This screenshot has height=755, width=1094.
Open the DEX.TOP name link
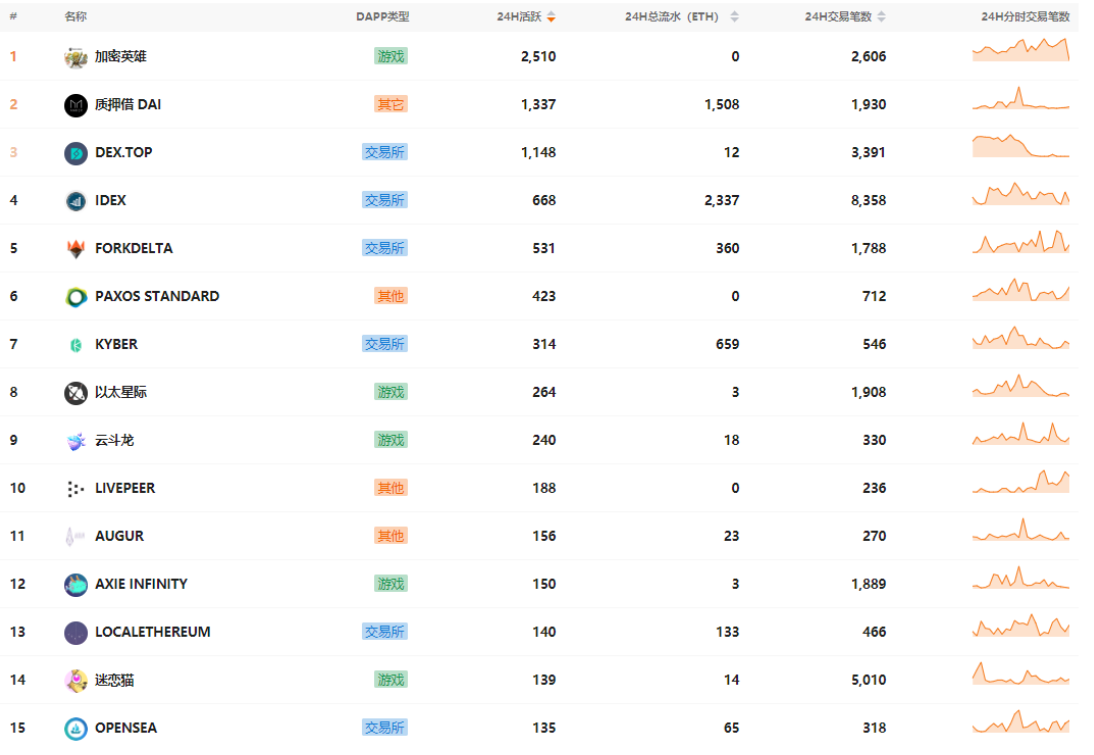tap(123, 152)
